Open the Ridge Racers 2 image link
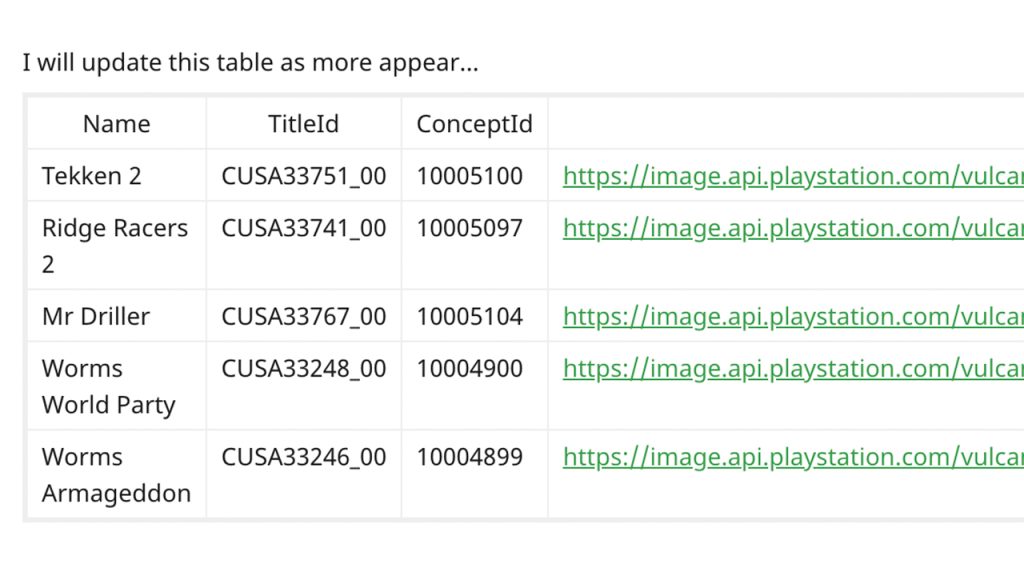 [792, 229]
